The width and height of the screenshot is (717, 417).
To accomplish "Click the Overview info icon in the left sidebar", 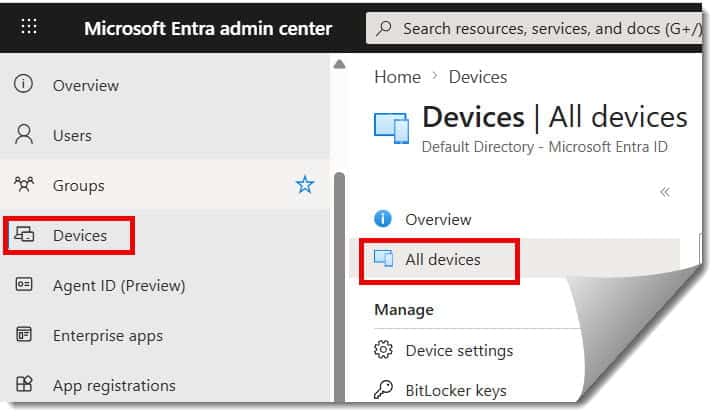I will (x=23, y=84).
